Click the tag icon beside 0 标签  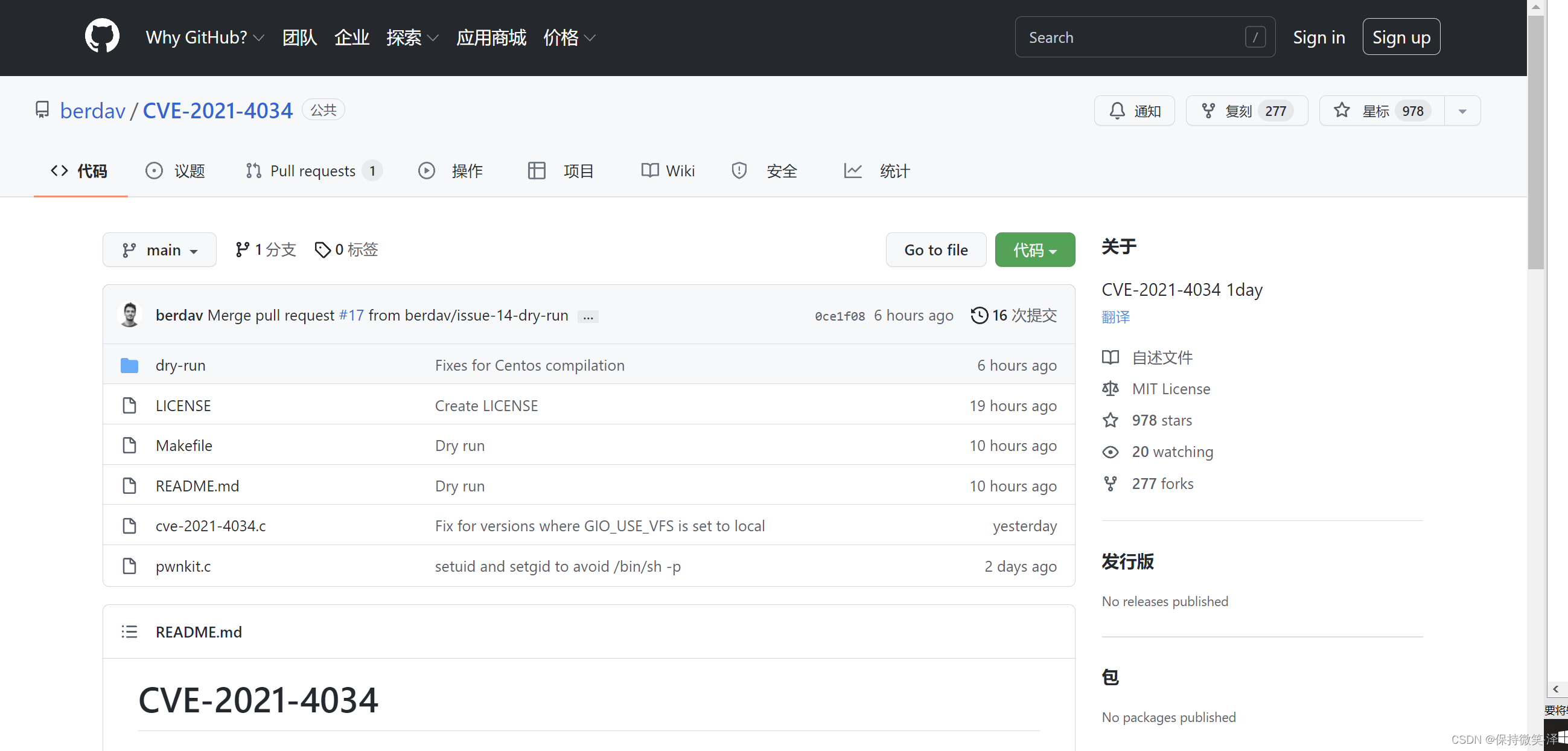[322, 250]
